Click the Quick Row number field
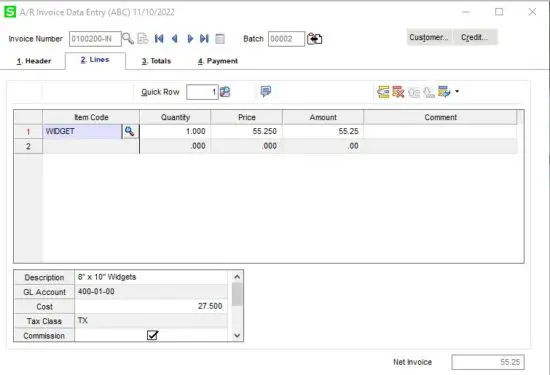Screen dimensions: 550x375 pos(202,92)
